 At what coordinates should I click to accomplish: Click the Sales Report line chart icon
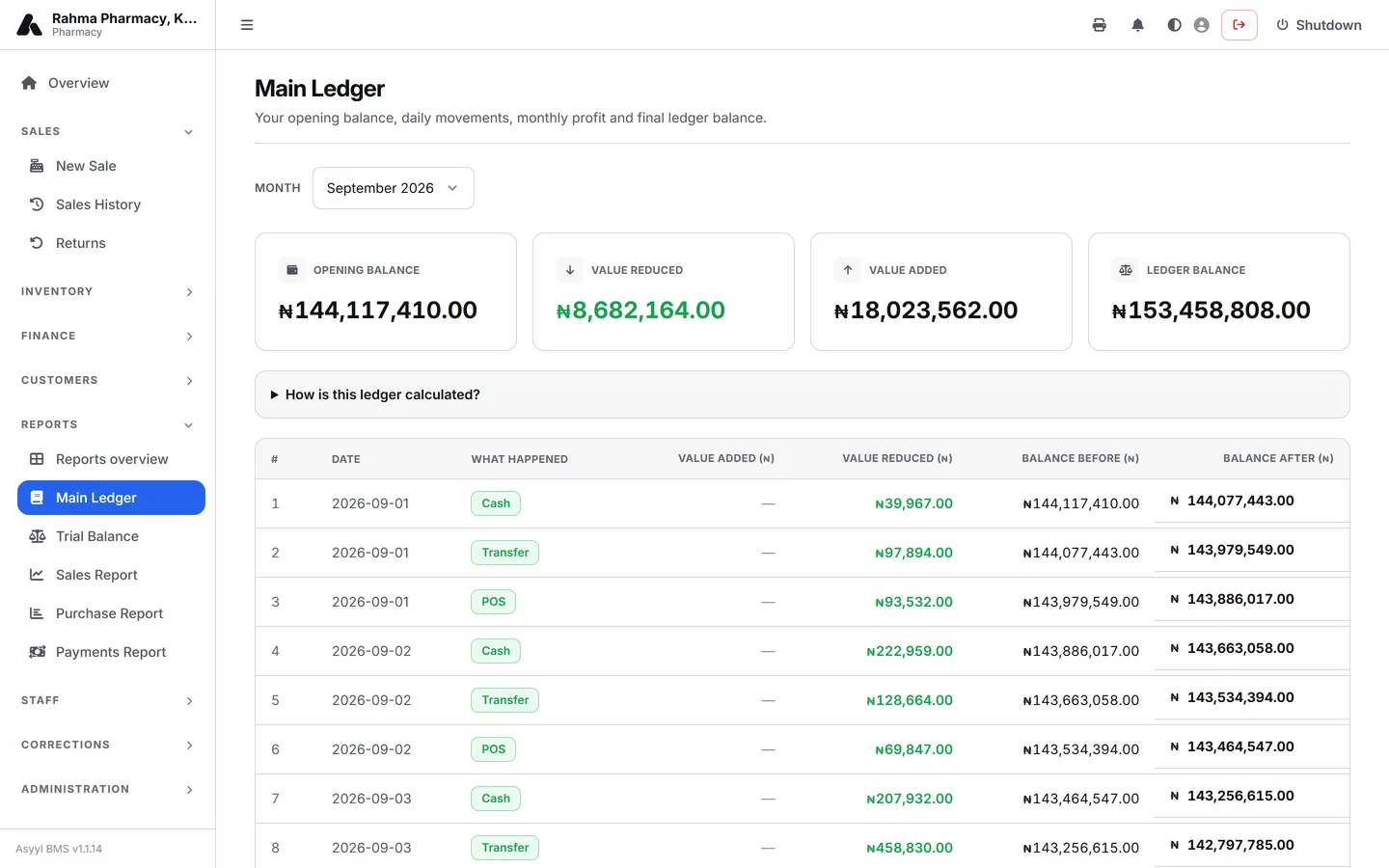[37, 575]
